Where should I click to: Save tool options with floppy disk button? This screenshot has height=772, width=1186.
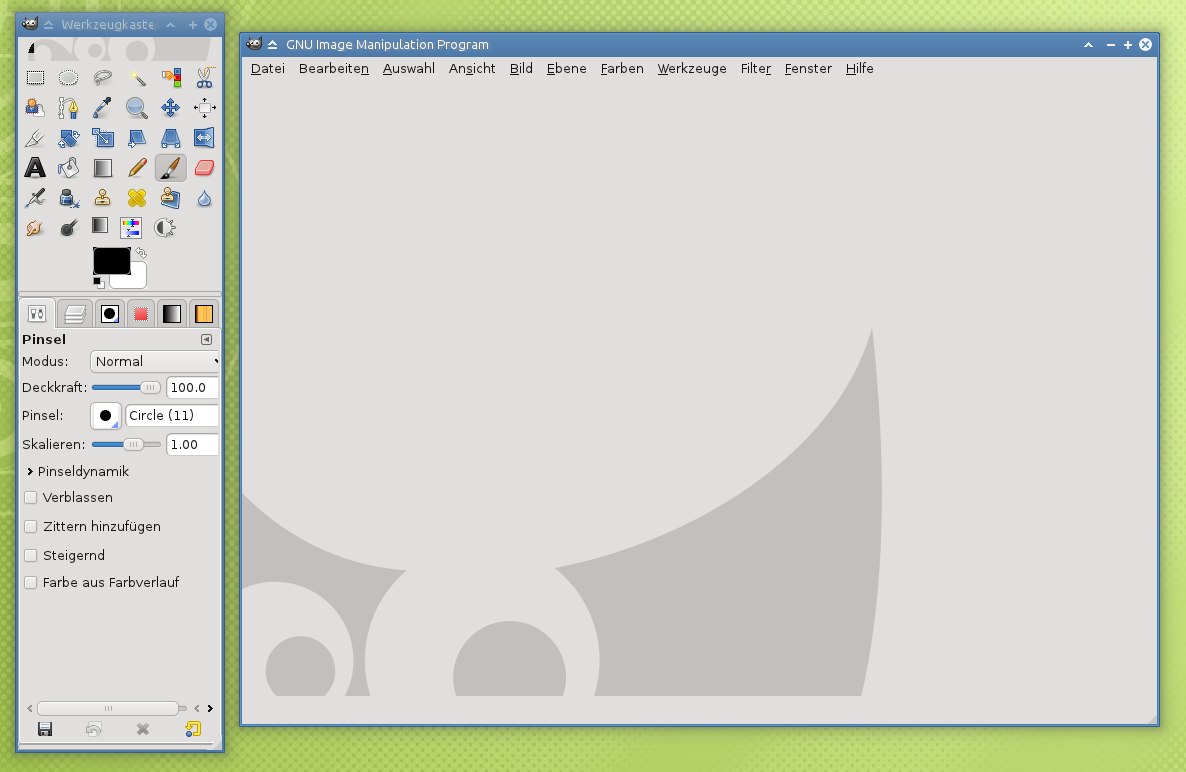click(45, 729)
